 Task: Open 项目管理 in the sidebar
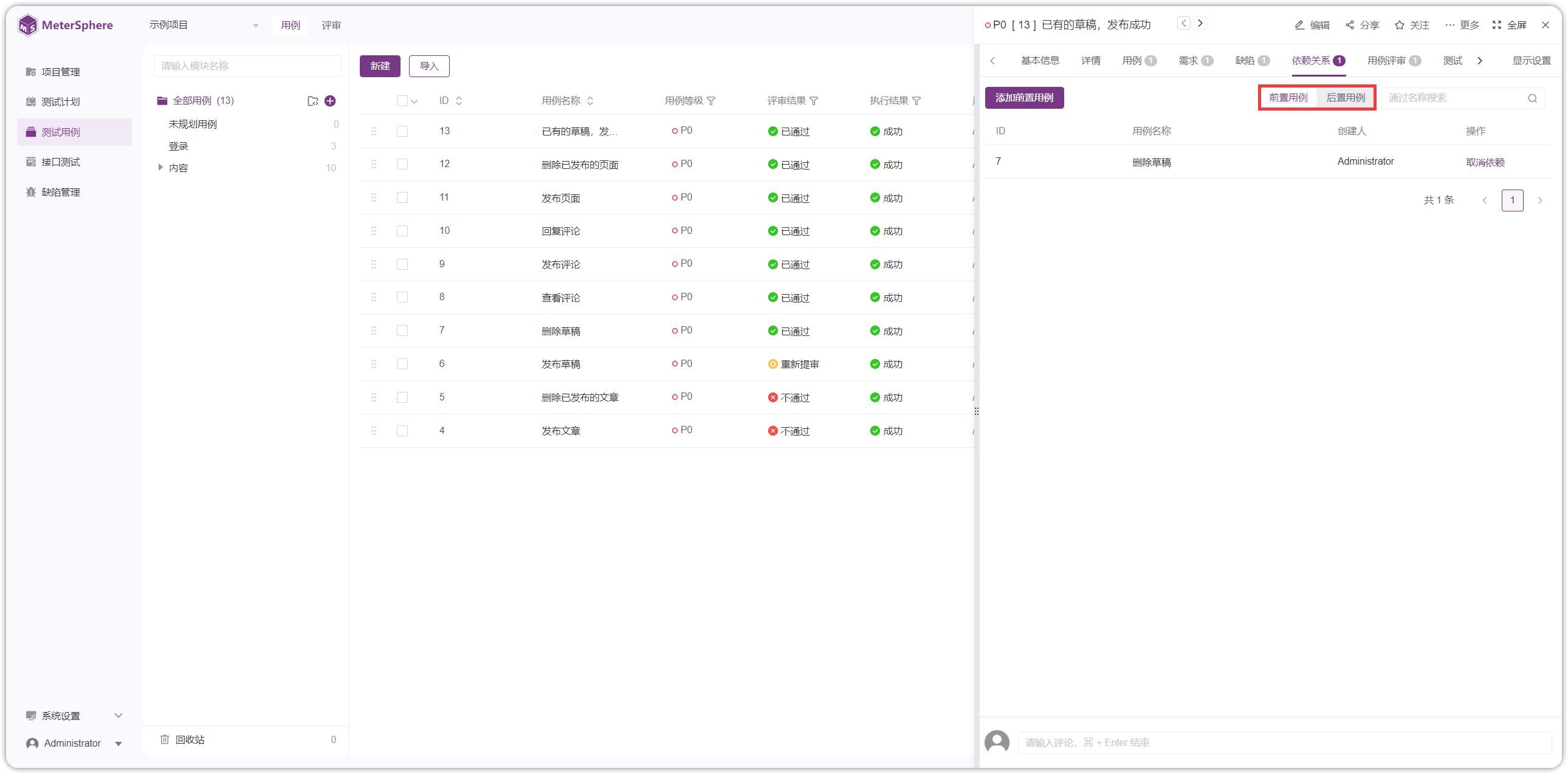pos(53,72)
